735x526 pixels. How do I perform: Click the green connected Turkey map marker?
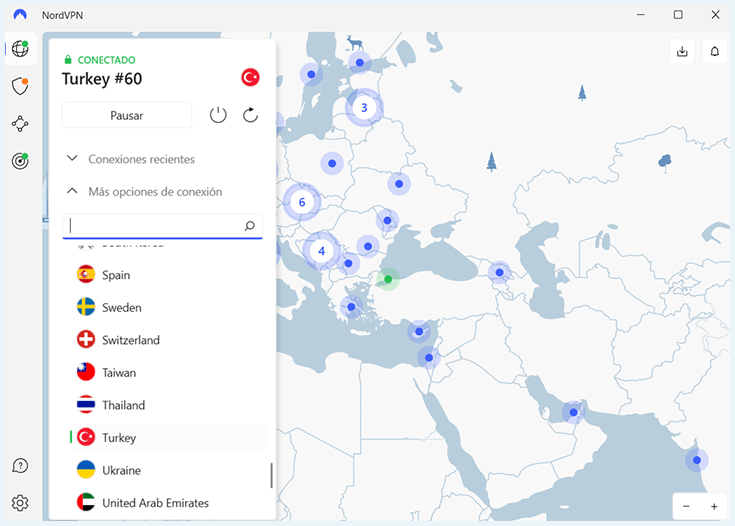click(388, 279)
